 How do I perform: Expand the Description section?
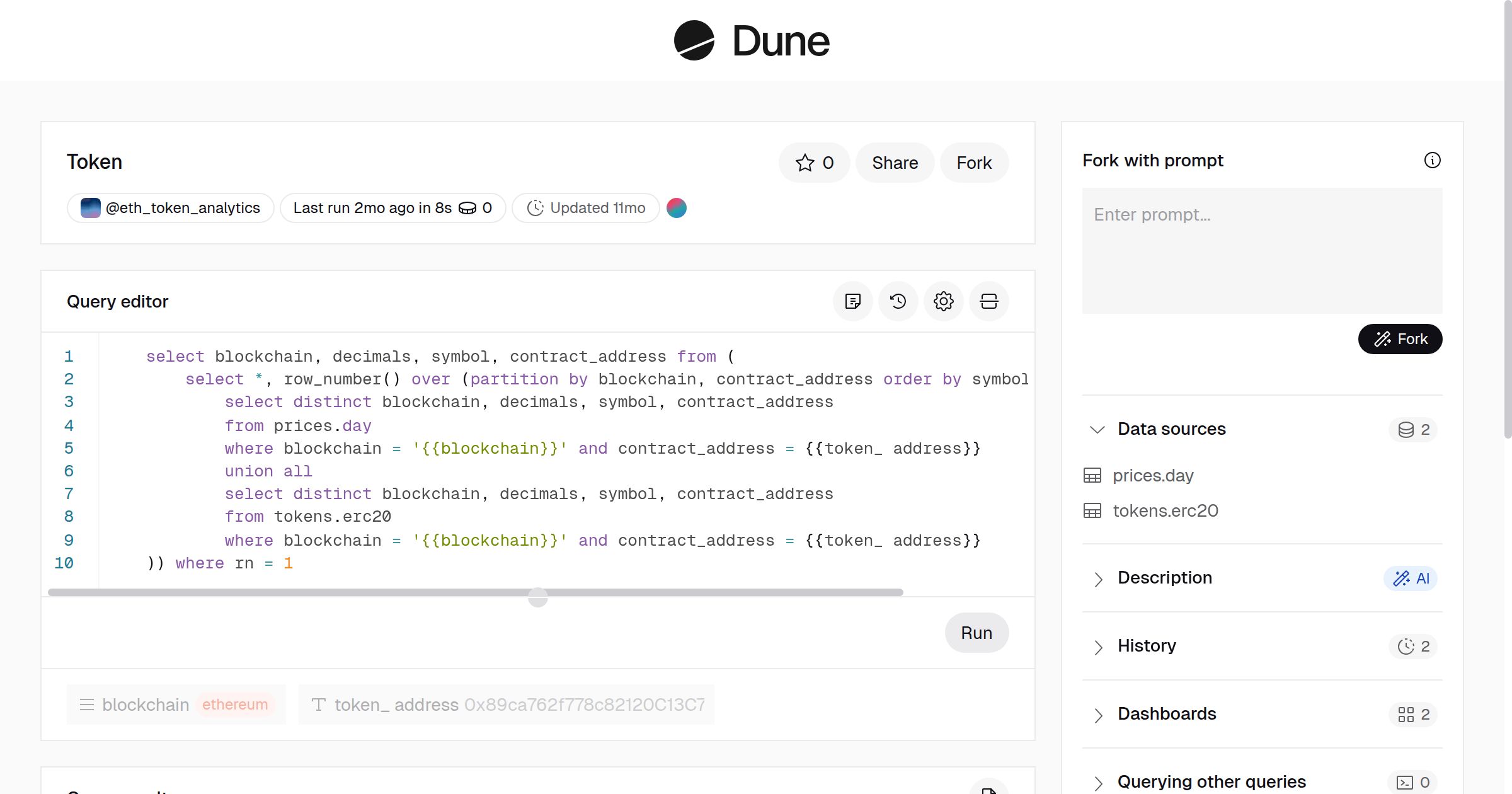(x=1099, y=579)
